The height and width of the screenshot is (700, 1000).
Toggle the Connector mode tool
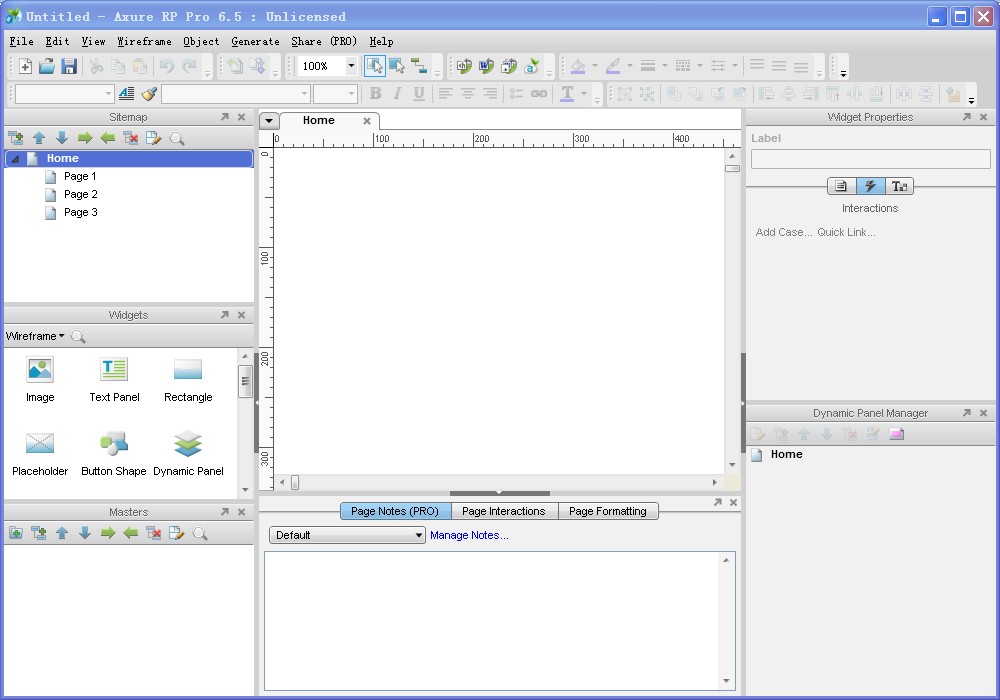point(419,66)
